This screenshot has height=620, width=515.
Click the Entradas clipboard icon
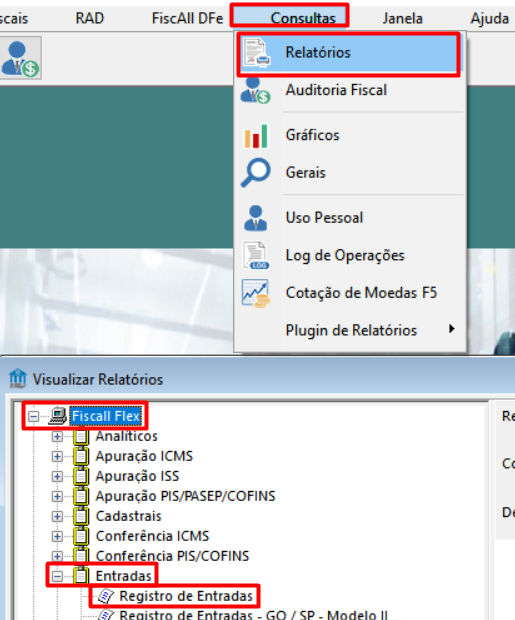pos(81,576)
